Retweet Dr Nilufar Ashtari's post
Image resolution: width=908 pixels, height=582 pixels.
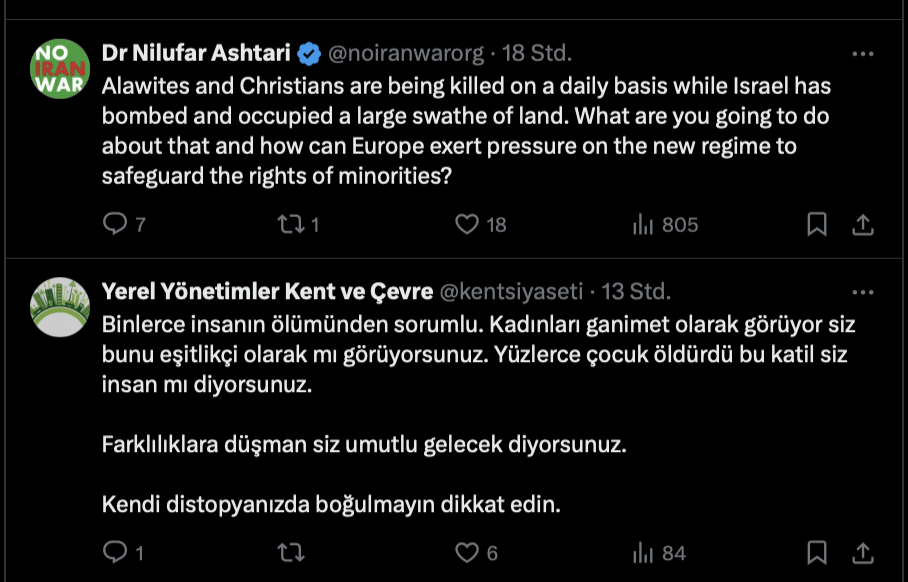tap(290, 225)
